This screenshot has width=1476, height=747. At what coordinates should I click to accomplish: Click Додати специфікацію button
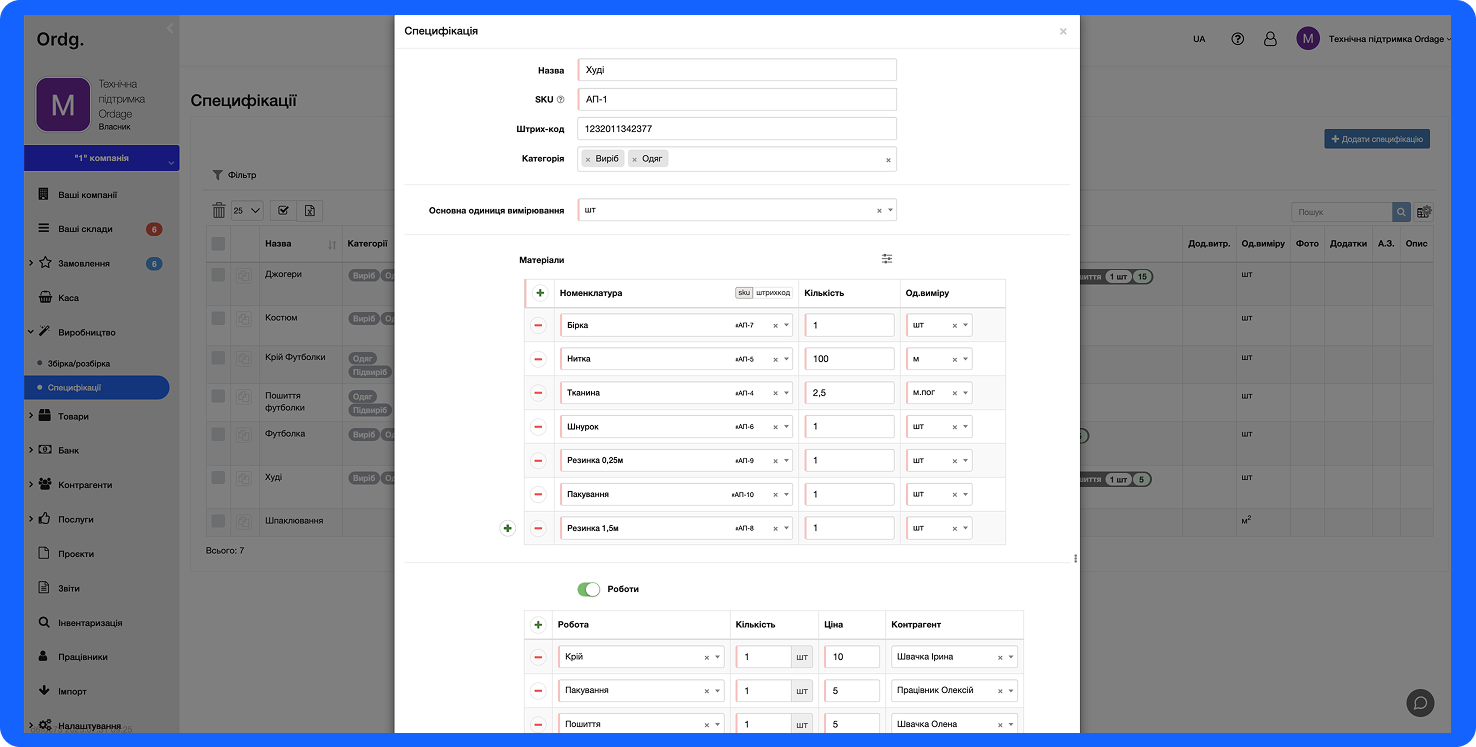click(x=1376, y=139)
